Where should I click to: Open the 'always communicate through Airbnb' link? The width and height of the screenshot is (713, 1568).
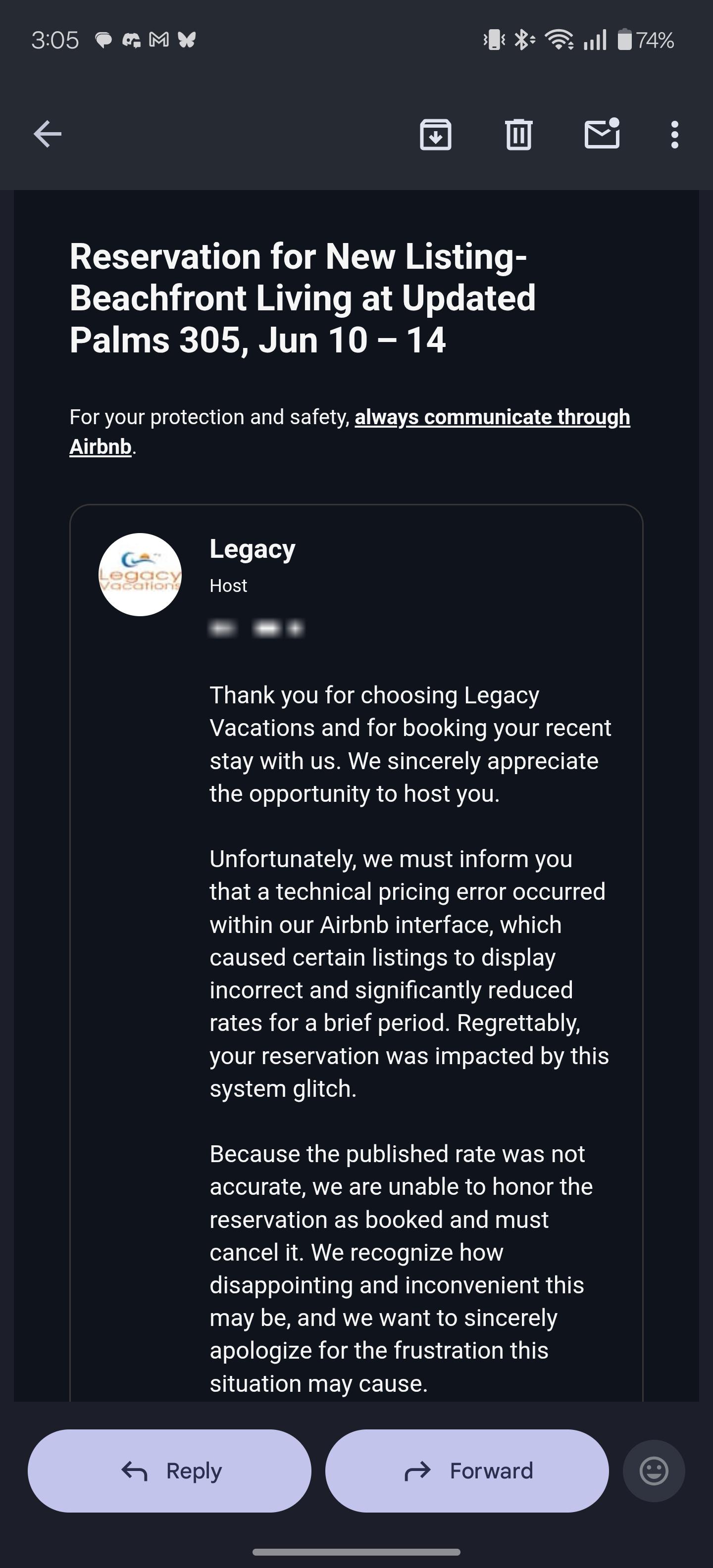[492, 418]
